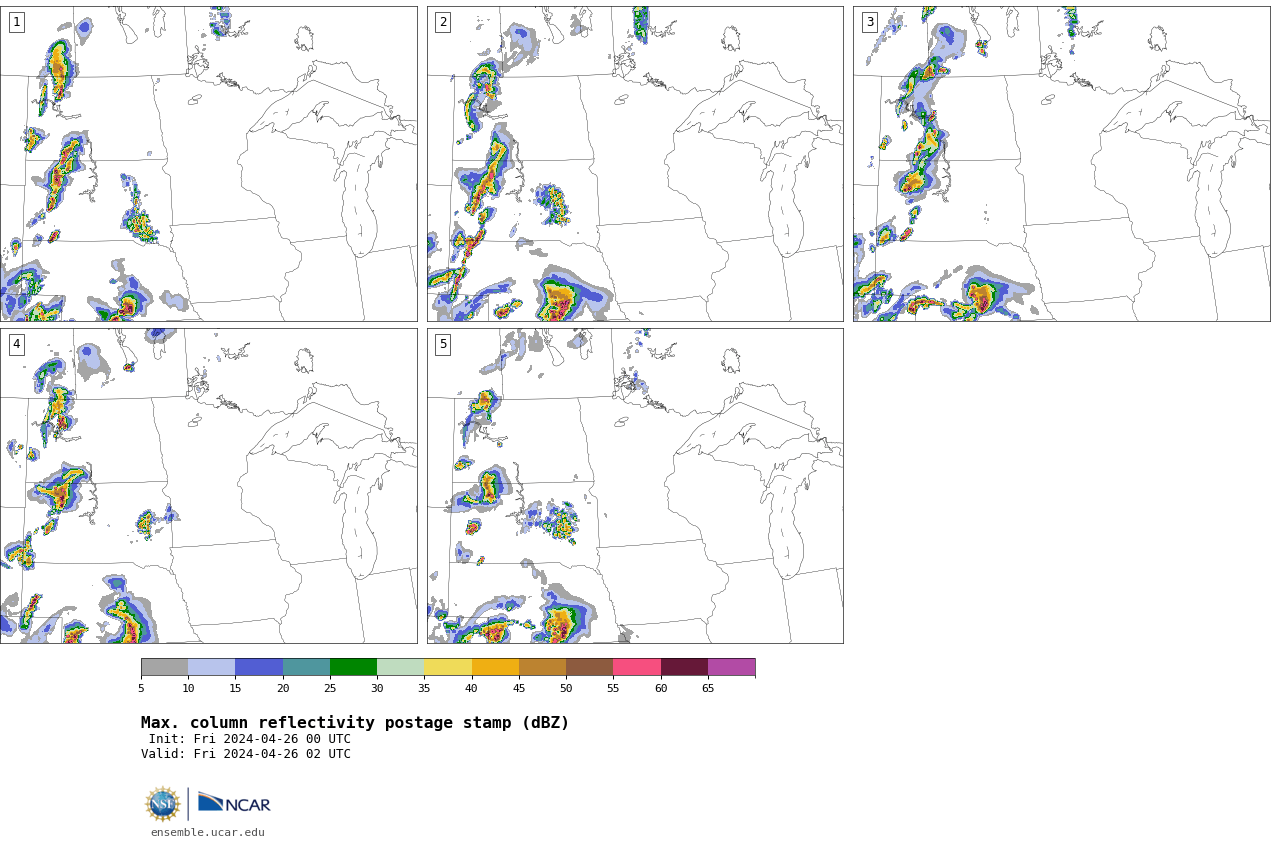
Task: Click the NSF logo icon
Action: (163, 804)
